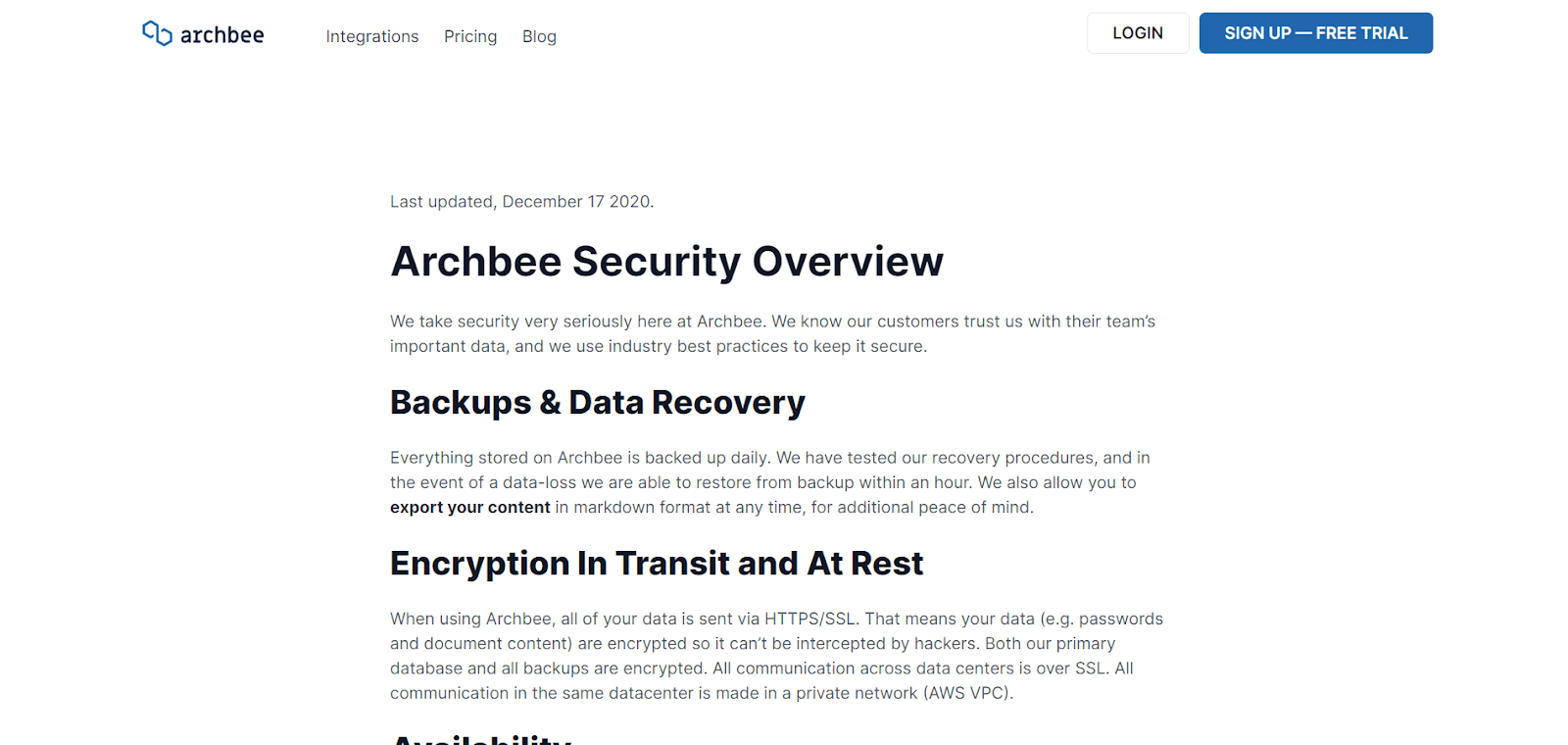This screenshot has height=745, width=1568.
Task: Click Encryption In Transit and At Rest heading
Action: pos(657,564)
